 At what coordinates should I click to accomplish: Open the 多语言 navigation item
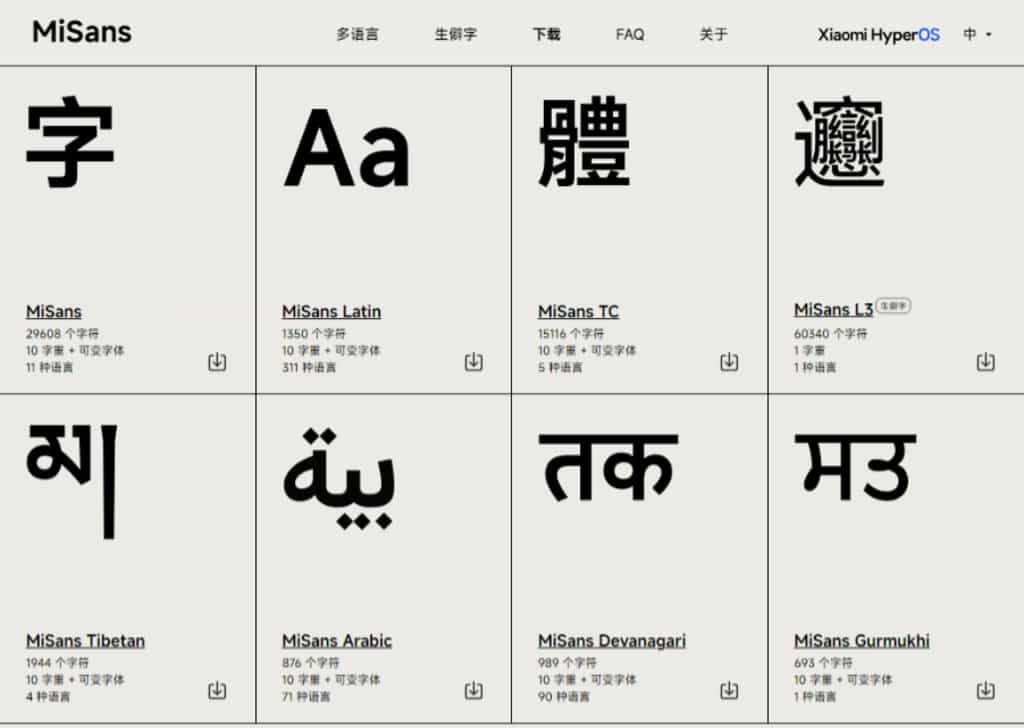357,34
